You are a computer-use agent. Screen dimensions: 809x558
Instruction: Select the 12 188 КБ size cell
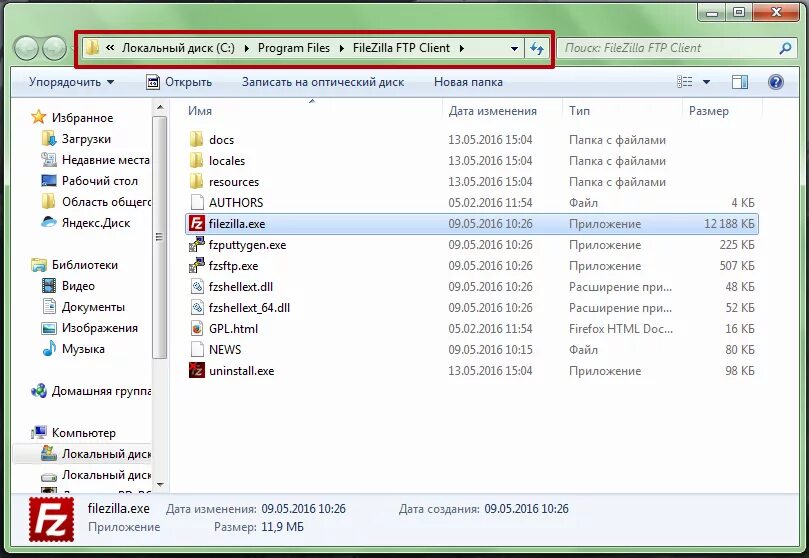tap(729, 224)
